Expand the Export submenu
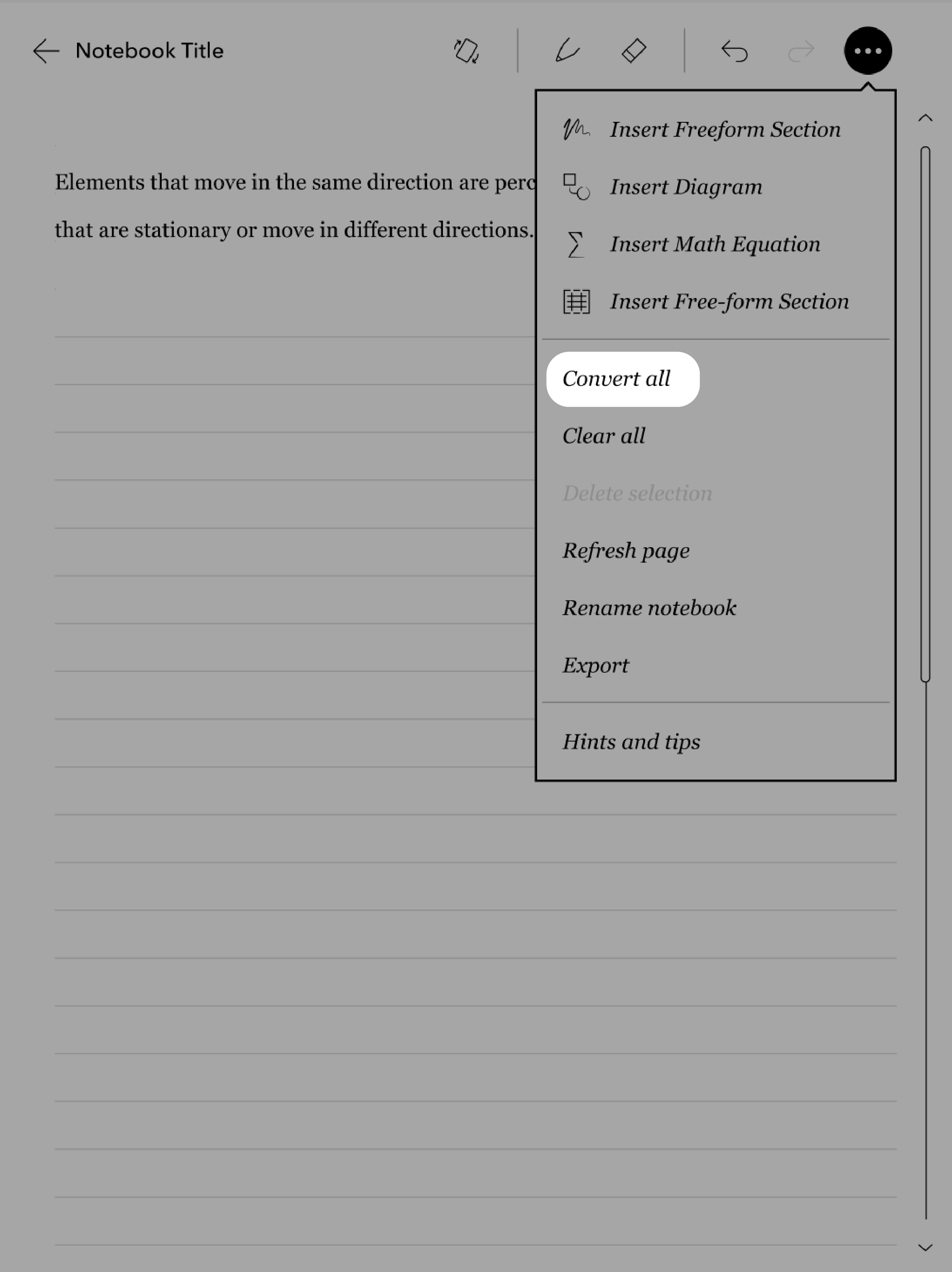952x1272 pixels. click(x=596, y=665)
